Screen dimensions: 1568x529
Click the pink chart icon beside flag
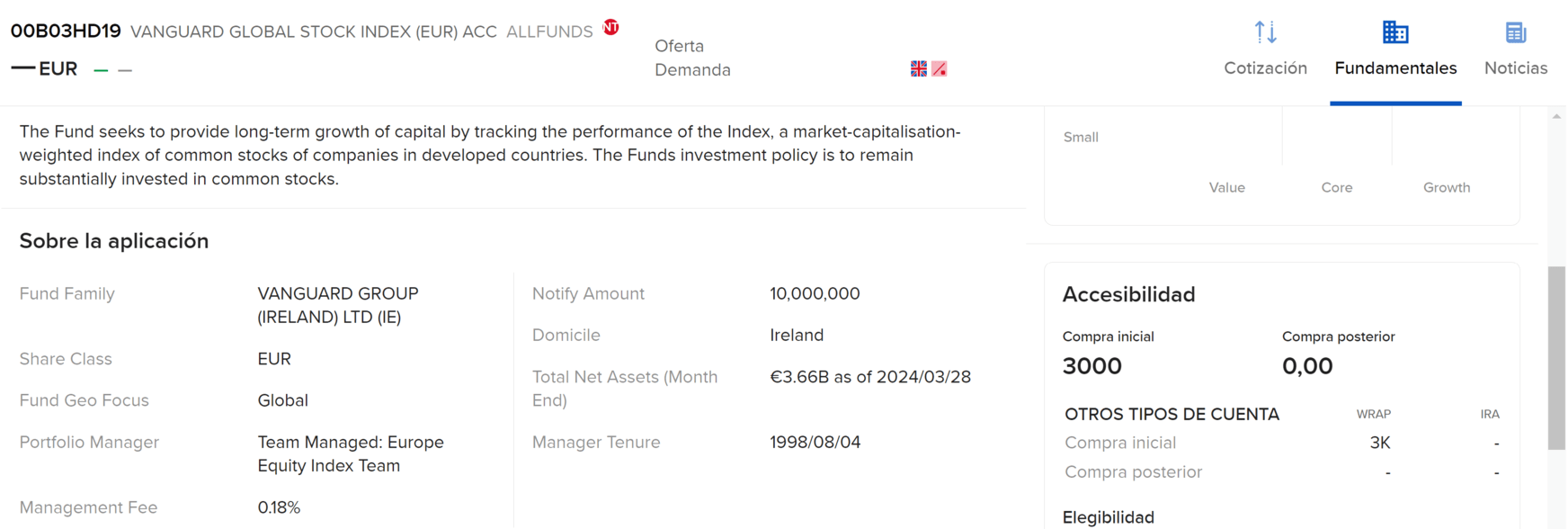coord(940,69)
